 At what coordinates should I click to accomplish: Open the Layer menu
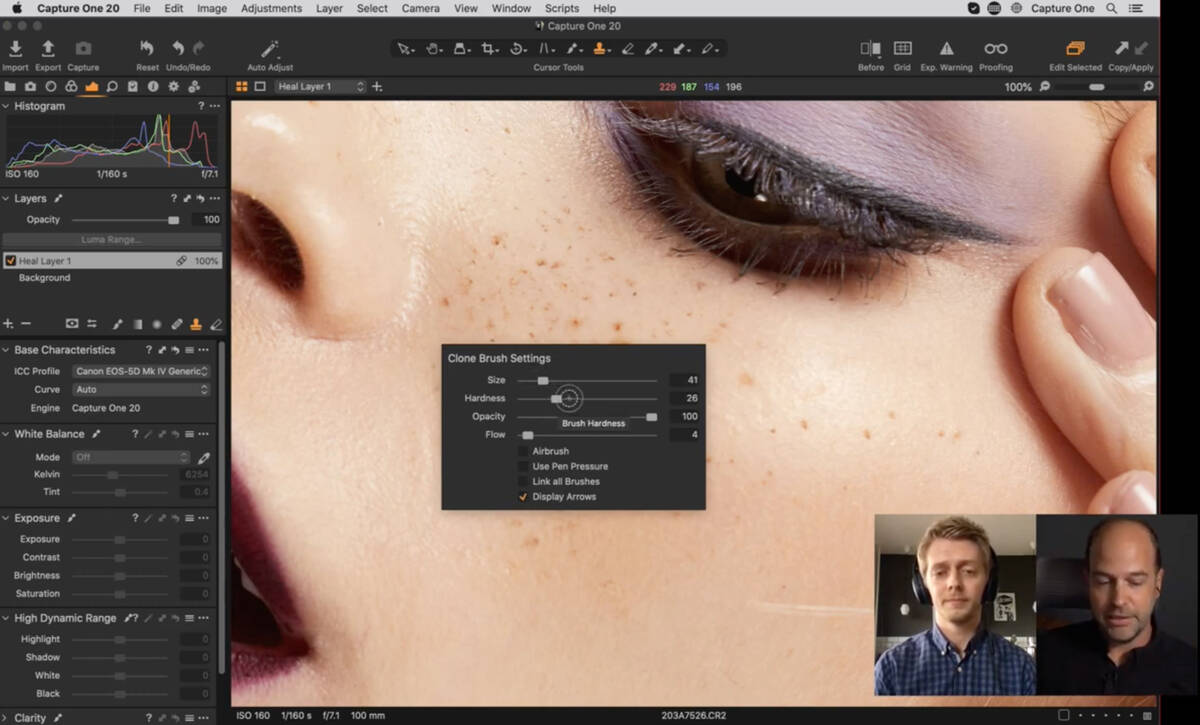click(x=329, y=8)
